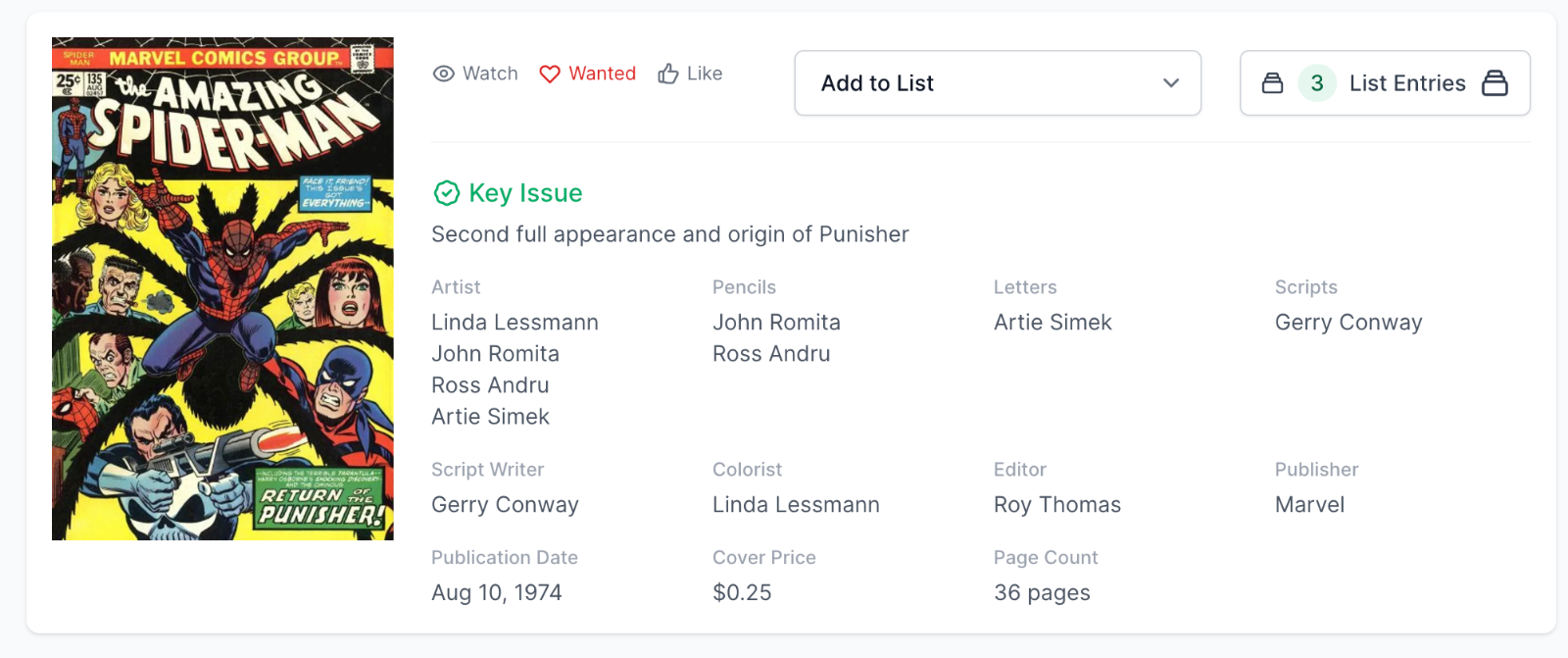Toggle the Watch label

coord(490,74)
